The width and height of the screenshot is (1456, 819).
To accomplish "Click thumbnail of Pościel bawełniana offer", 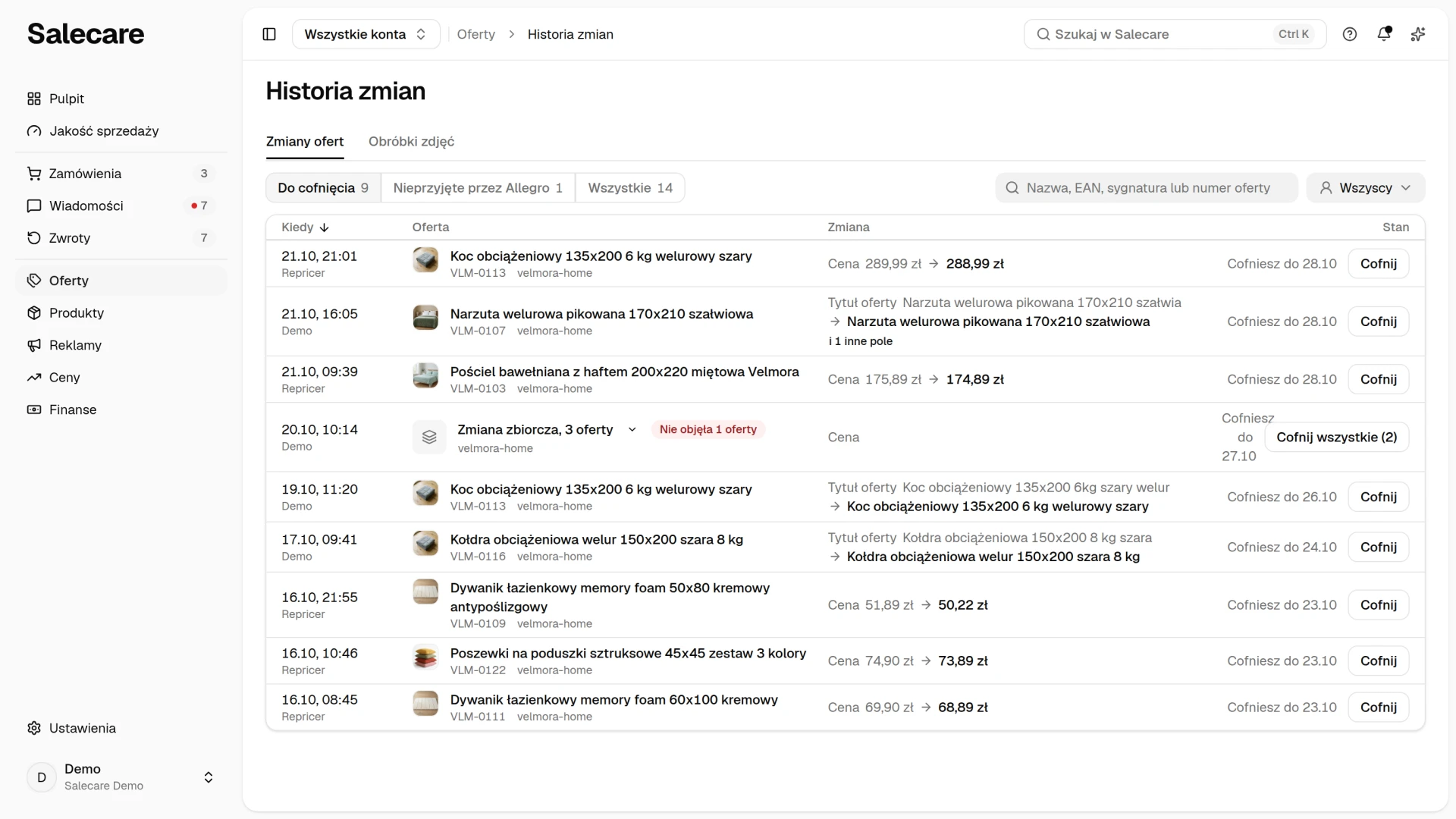I will (x=425, y=375).
